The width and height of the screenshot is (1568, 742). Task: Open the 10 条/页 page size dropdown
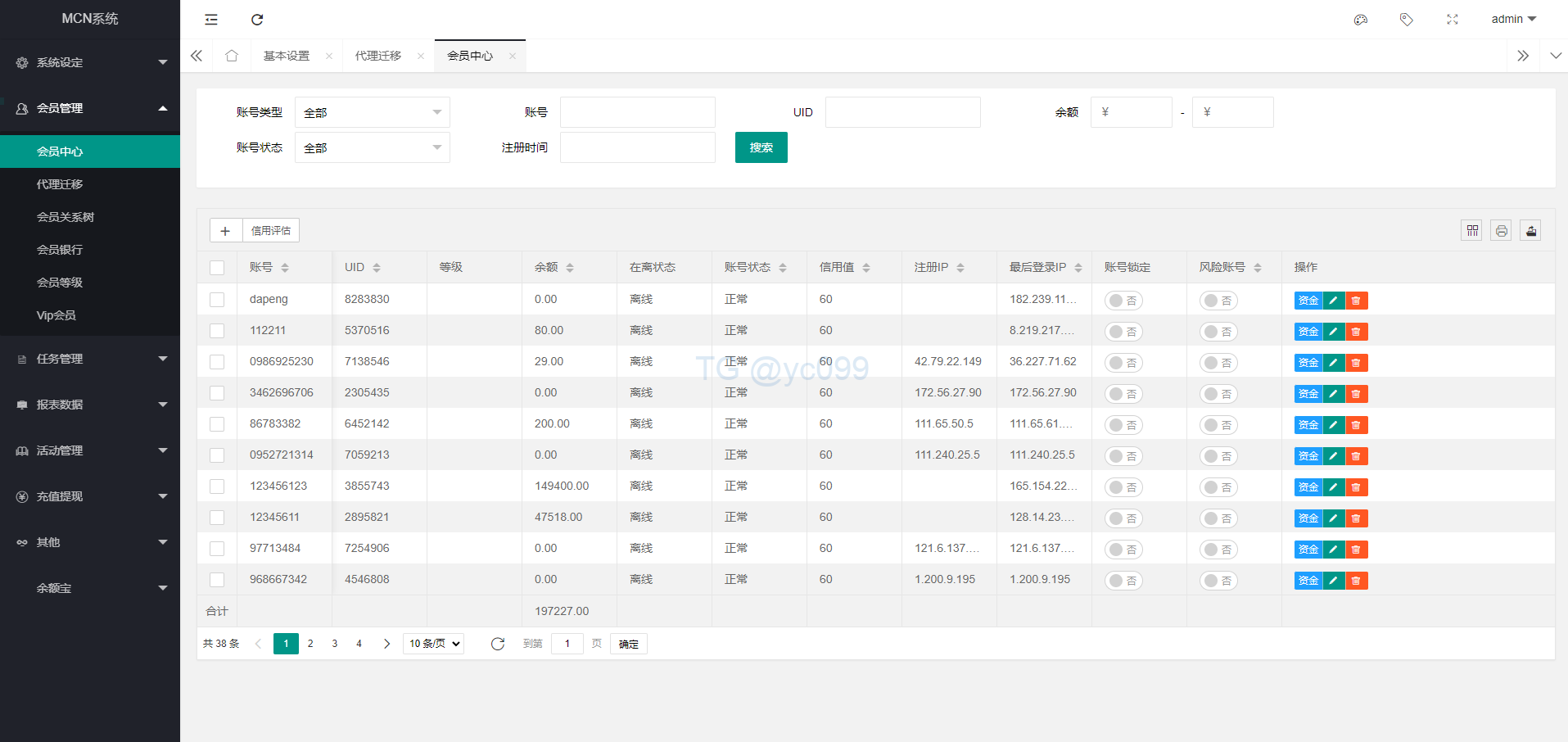pyautogui.click(x=433, y=644)
